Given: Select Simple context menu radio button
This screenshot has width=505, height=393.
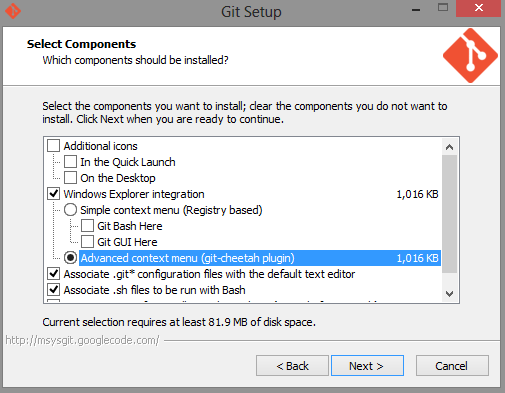Looking at the screenshot, I should click(x=70, y=210).
